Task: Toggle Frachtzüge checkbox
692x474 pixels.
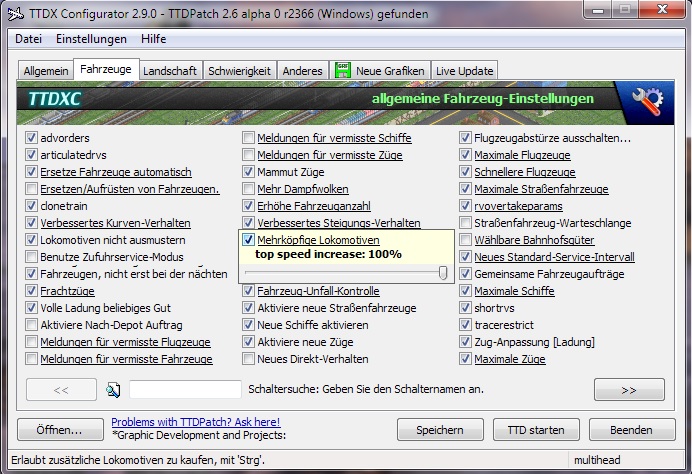Action: tap(31, 291)
